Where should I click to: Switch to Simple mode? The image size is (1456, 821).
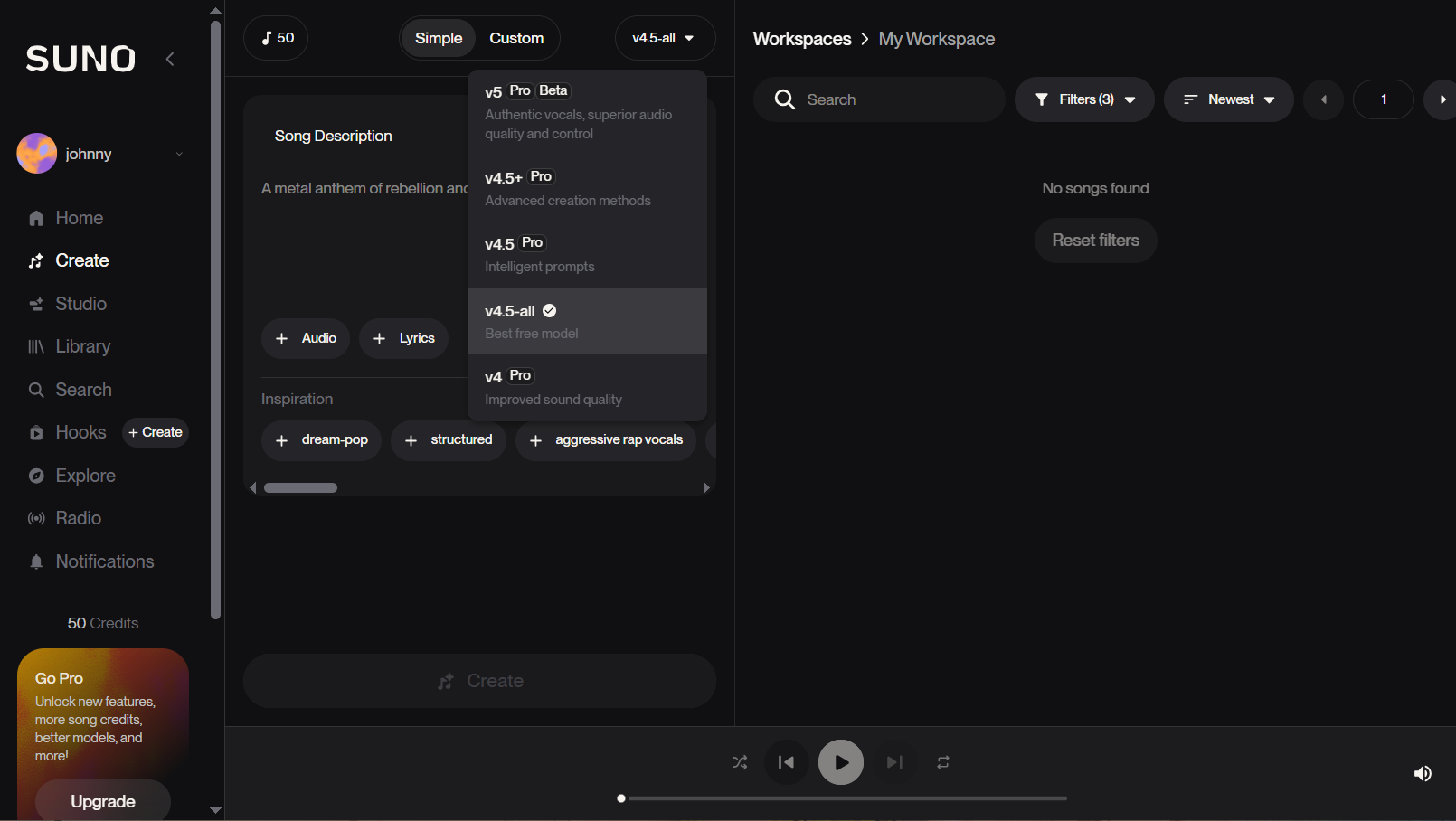pos(439,38)
